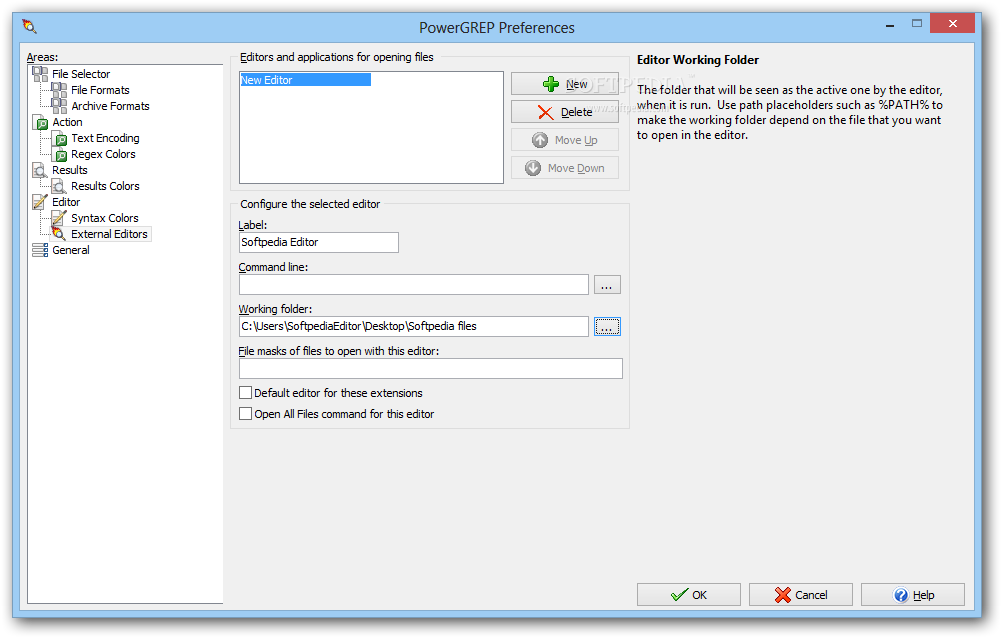Click the Regex Colors tree icon
The image size is (1002, 638).
click(x=59, y=153)
